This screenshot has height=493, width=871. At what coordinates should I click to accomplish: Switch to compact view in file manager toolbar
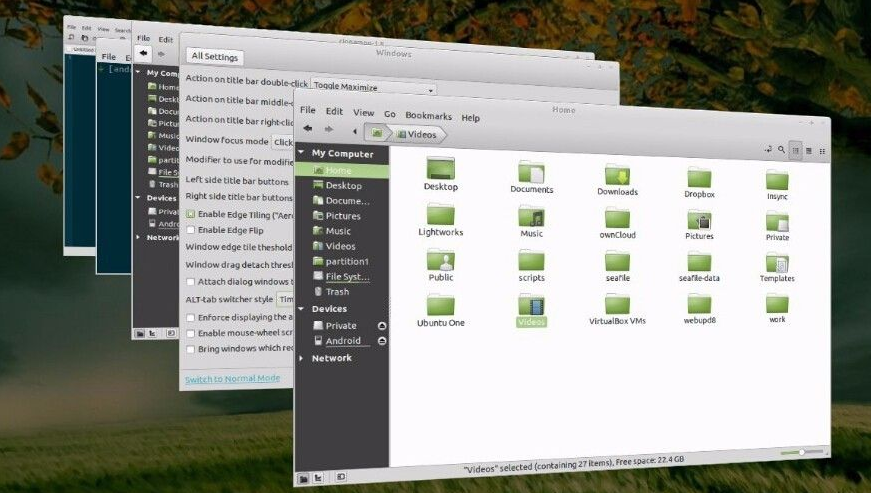pyautogui.click(x=821, y=151)
